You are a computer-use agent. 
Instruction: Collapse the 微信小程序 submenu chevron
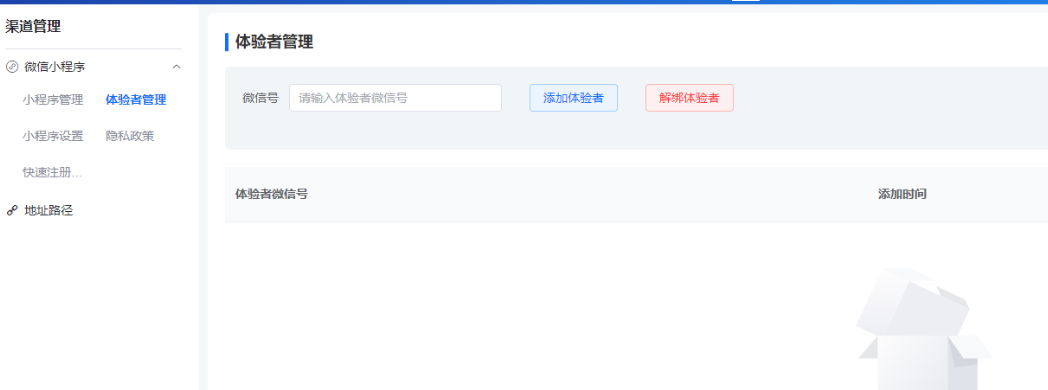(x=176, y=67)
